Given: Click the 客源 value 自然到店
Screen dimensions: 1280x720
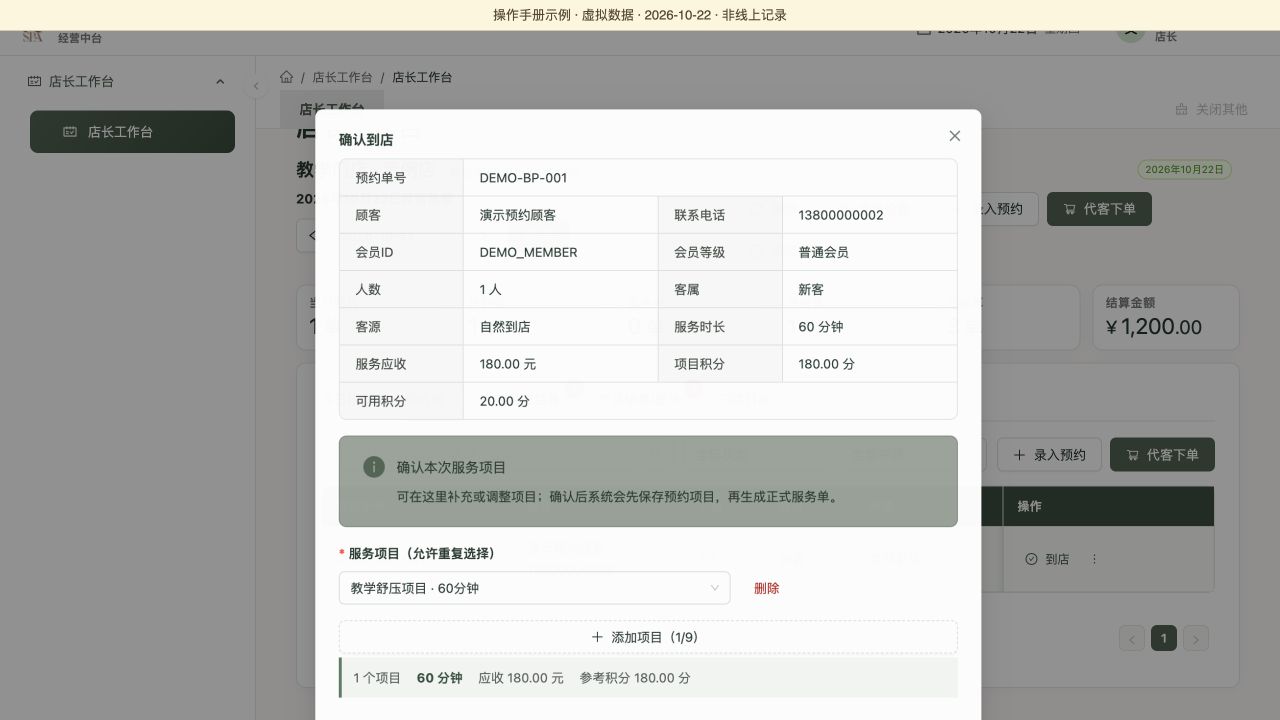Looking at the screenshot, I should point(505,326).
